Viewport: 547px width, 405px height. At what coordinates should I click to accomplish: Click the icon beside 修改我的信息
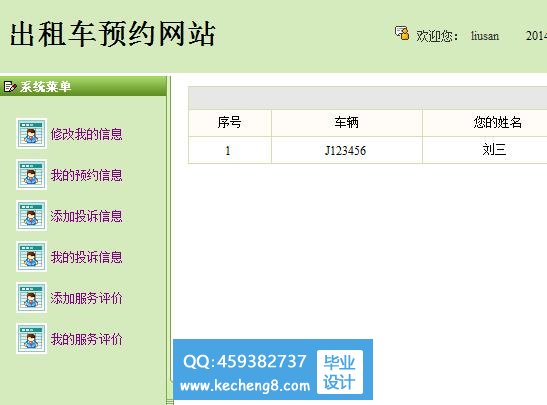click(31, 134)
